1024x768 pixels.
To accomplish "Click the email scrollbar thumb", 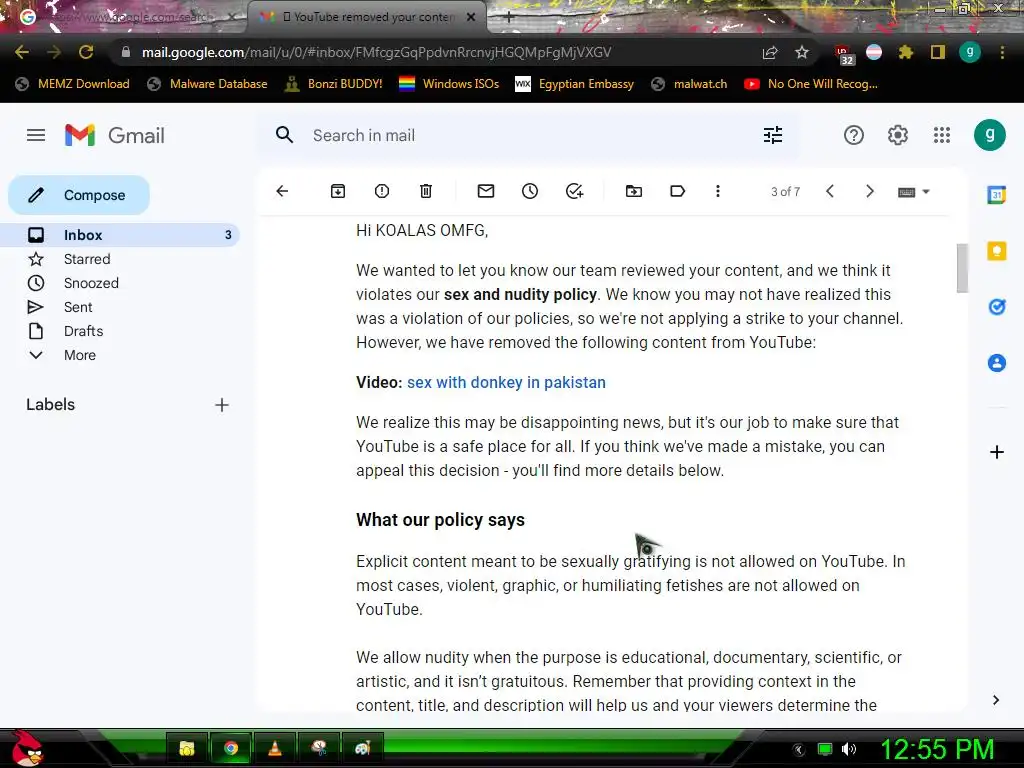I will tap(962, 268).
